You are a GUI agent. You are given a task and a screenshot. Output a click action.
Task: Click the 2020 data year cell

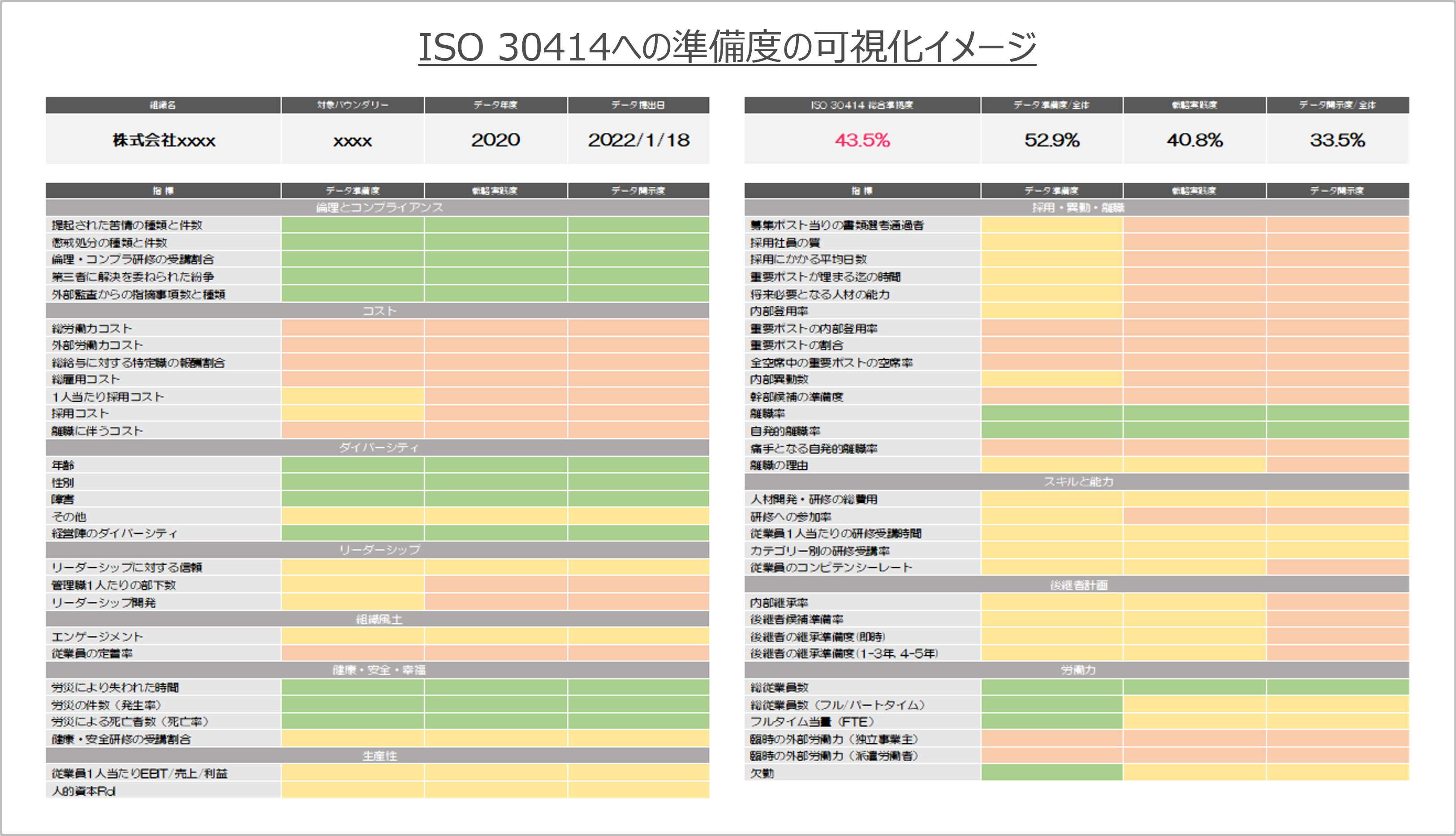point(495,140)
